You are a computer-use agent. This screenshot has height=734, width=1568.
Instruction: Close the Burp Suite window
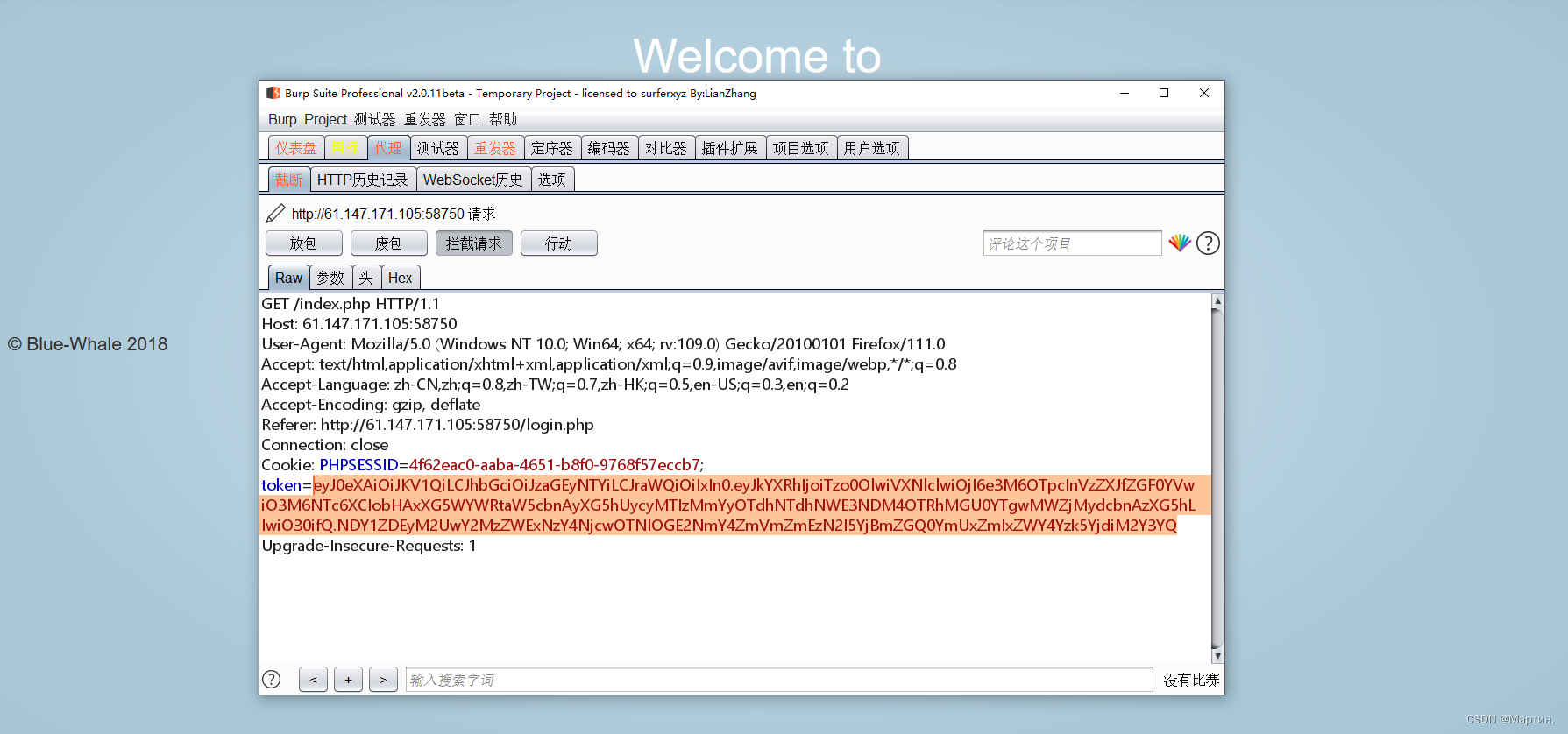pos(1204,93)
